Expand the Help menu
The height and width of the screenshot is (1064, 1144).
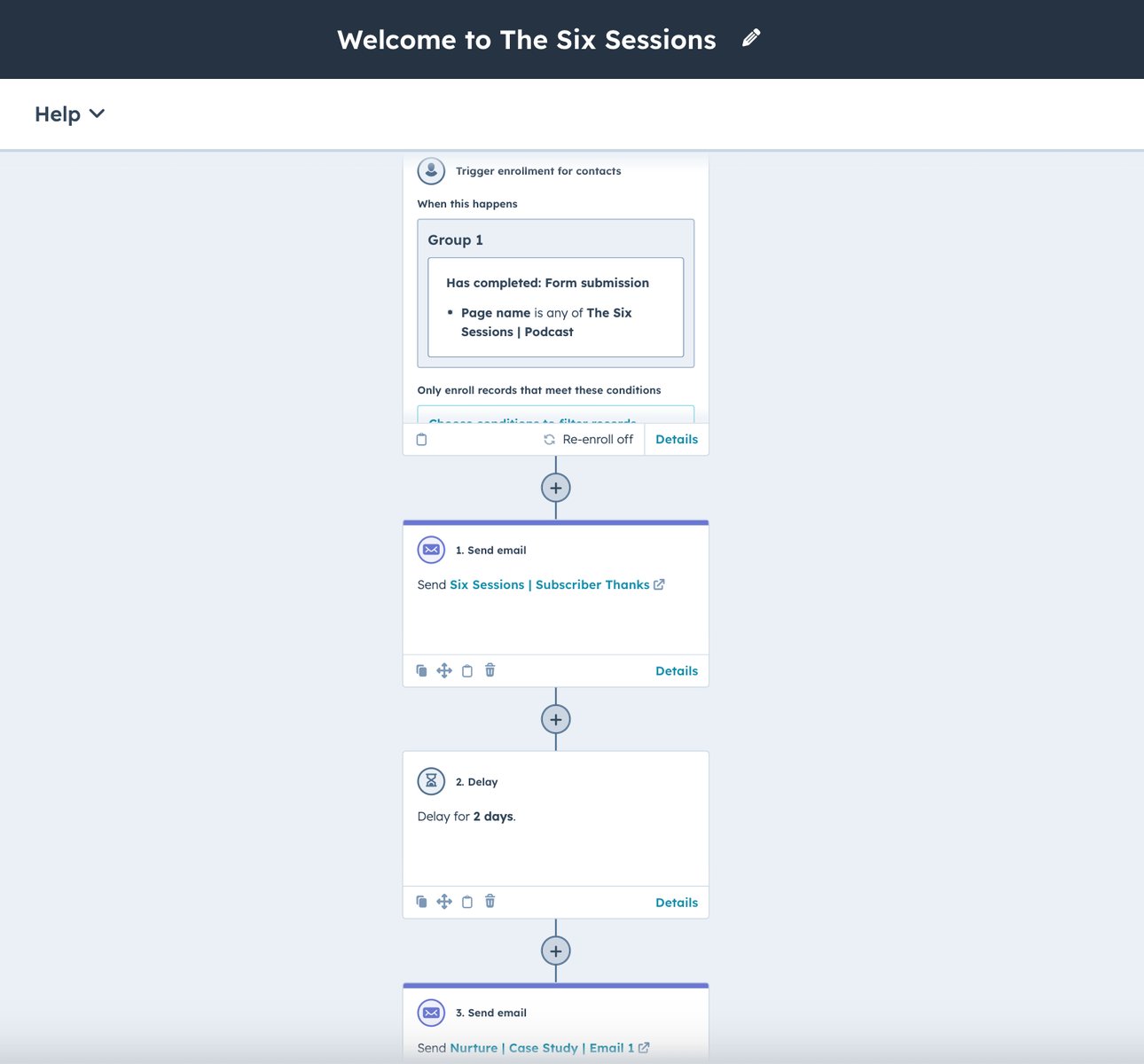click(x=69, y=113)
